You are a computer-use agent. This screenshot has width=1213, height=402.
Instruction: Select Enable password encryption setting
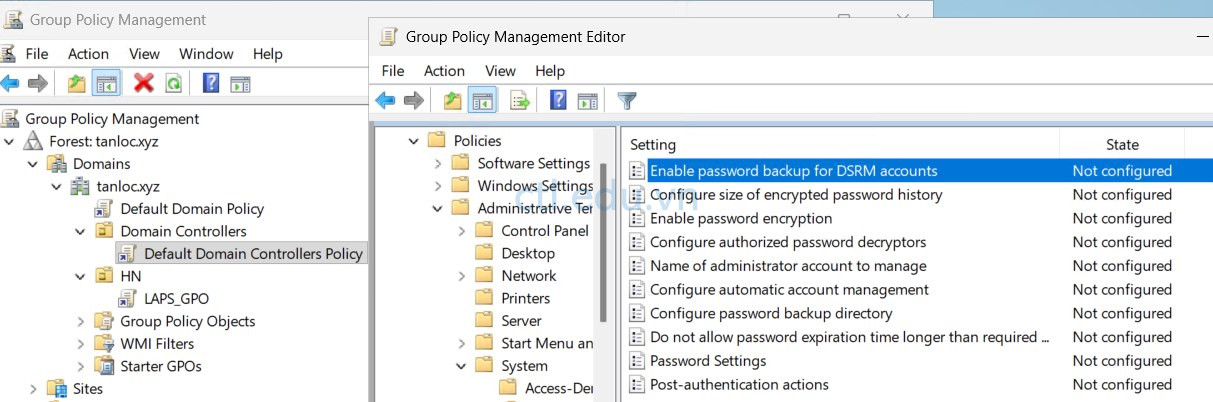741,218
